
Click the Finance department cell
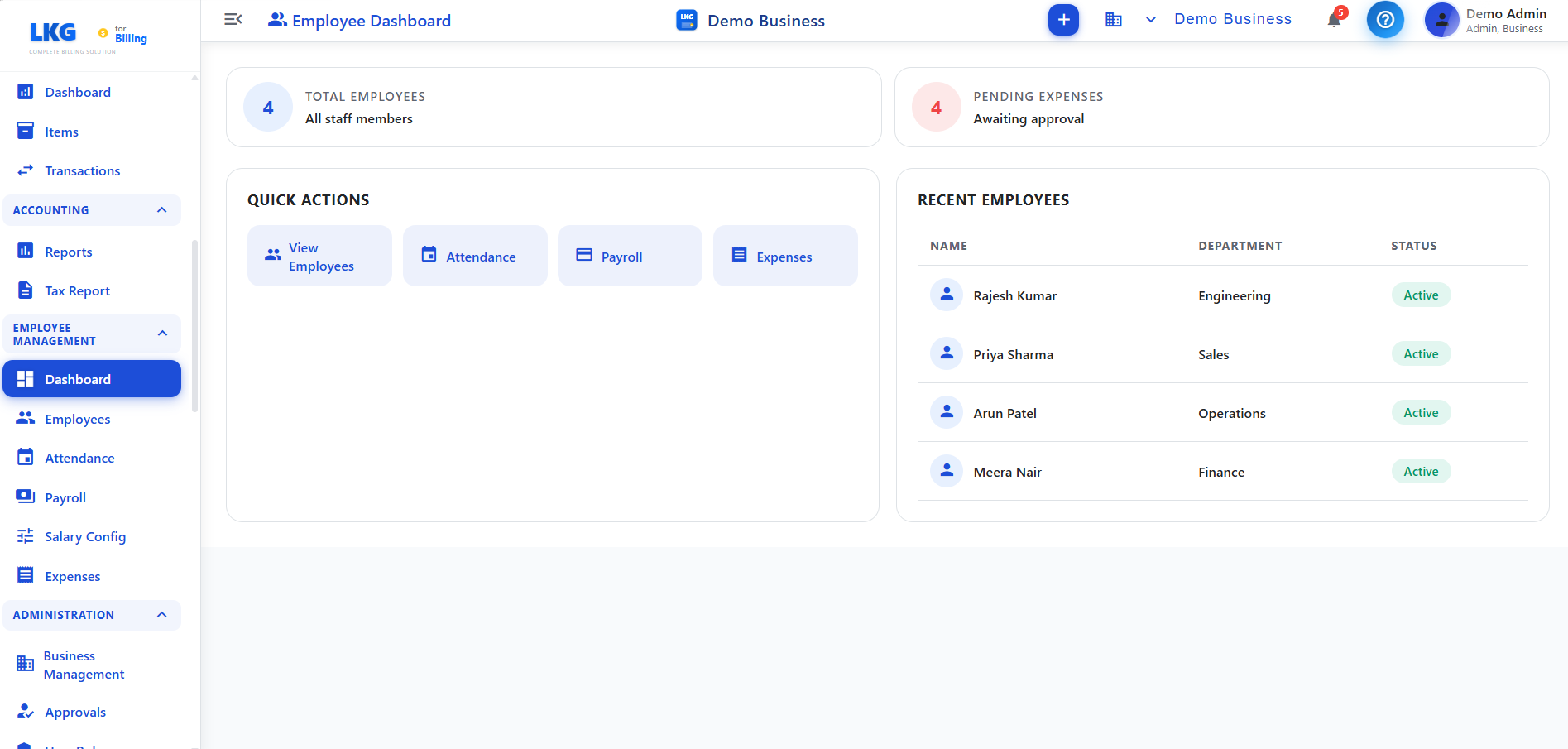(1221, 472)
